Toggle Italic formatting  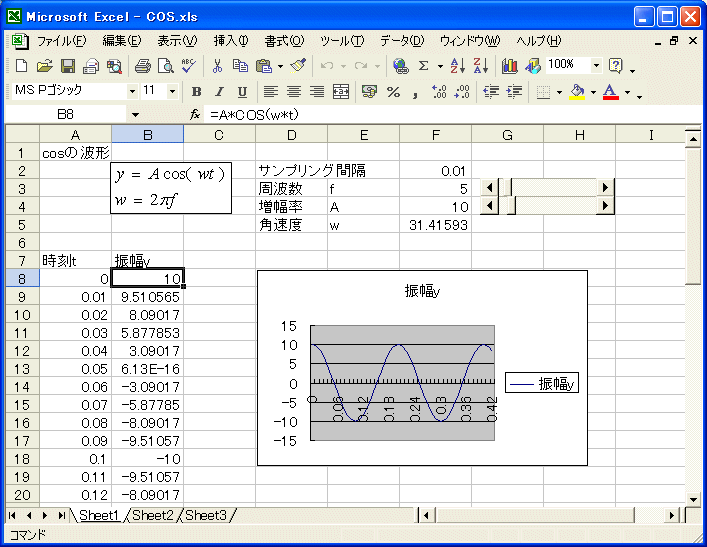point(219,92)
